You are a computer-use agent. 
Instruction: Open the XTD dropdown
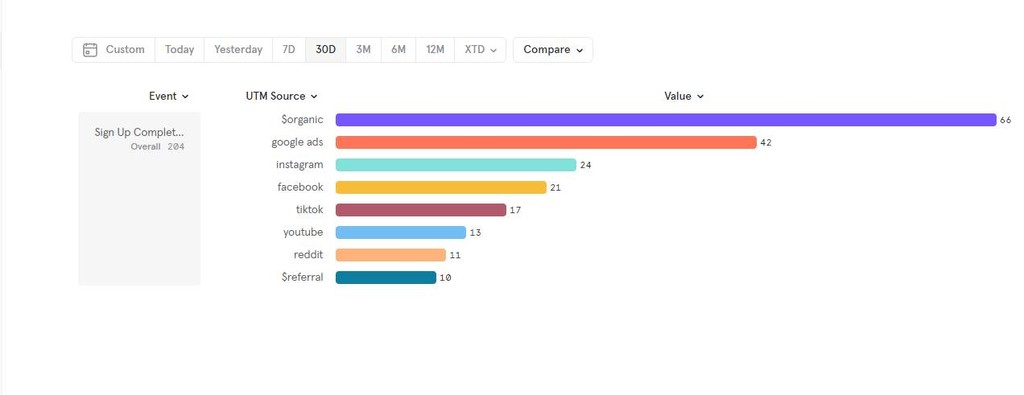click(x=480, y=50)
